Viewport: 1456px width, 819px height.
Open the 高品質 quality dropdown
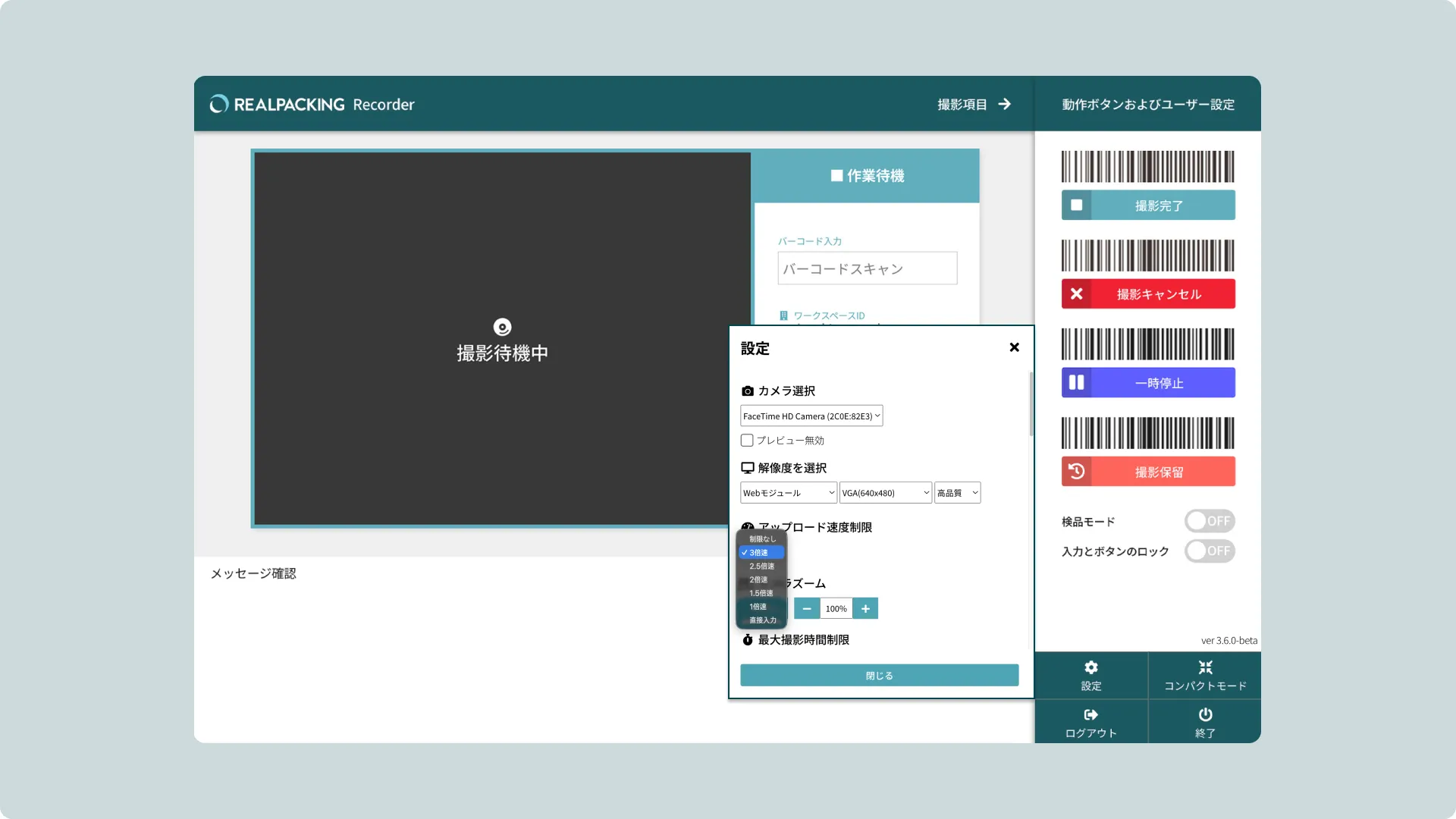pyautogui.click(x=957, y=493)
